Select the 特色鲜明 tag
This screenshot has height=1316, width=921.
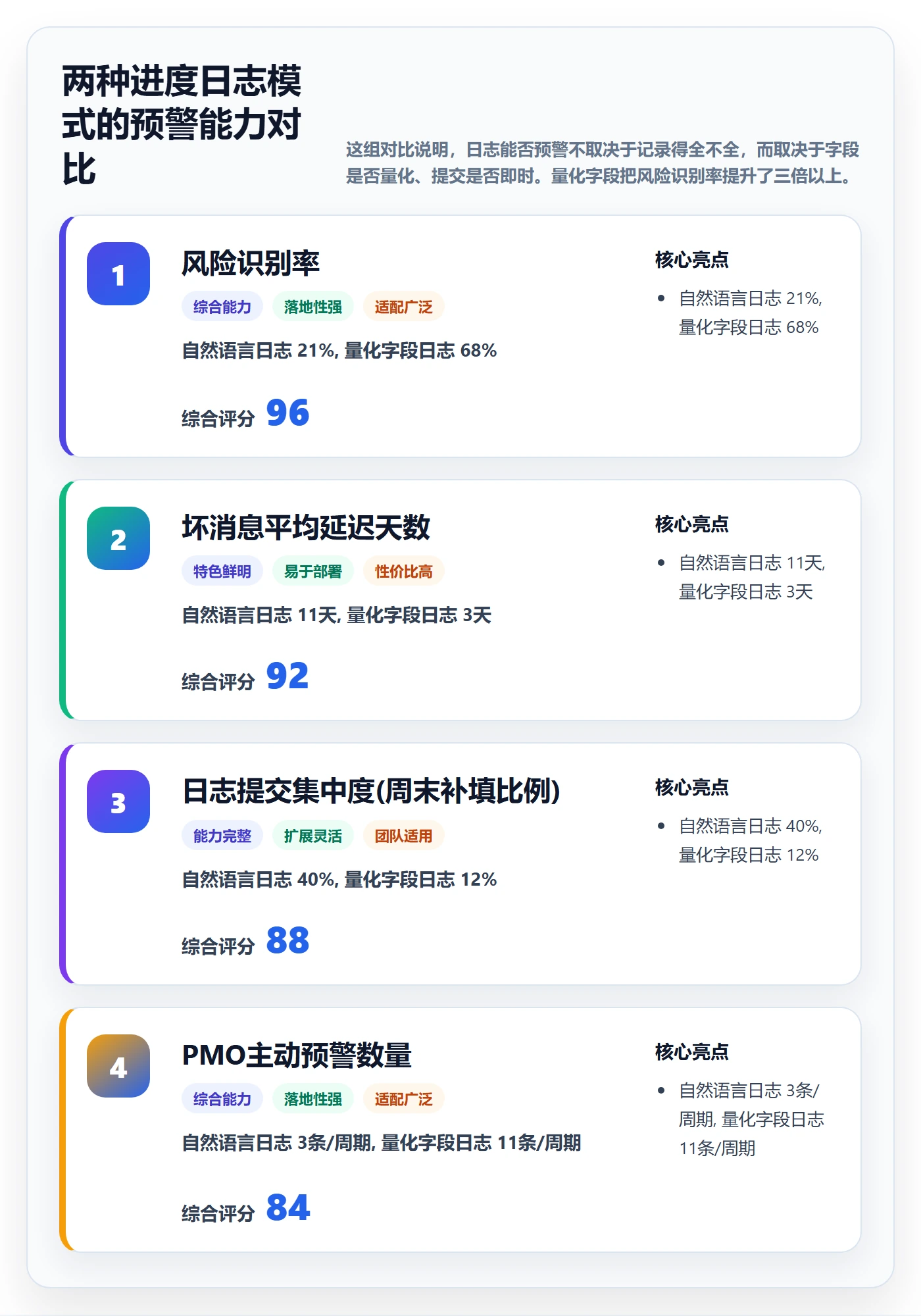coord(222,571)
